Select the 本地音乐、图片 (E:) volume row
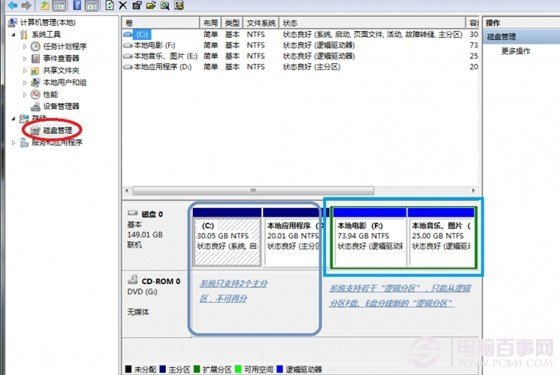Viewport: 560px width, 375px height. pos(300,56)
